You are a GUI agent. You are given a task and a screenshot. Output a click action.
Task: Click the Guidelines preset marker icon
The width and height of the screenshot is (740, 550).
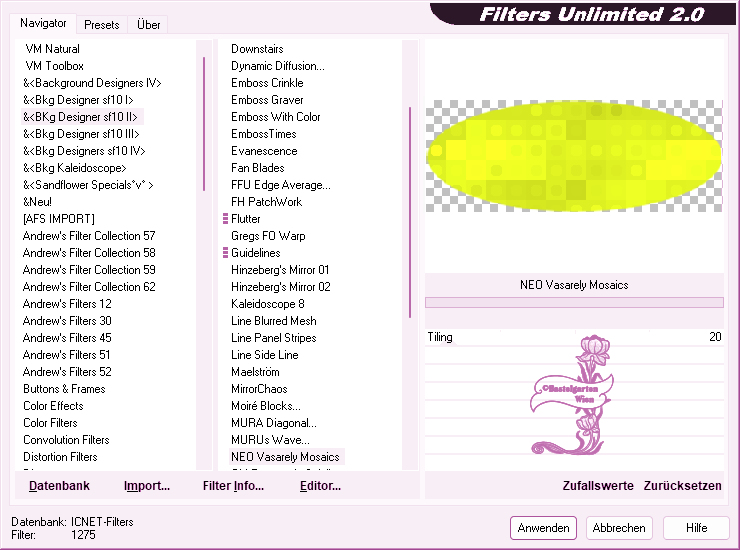coord(225,253)
